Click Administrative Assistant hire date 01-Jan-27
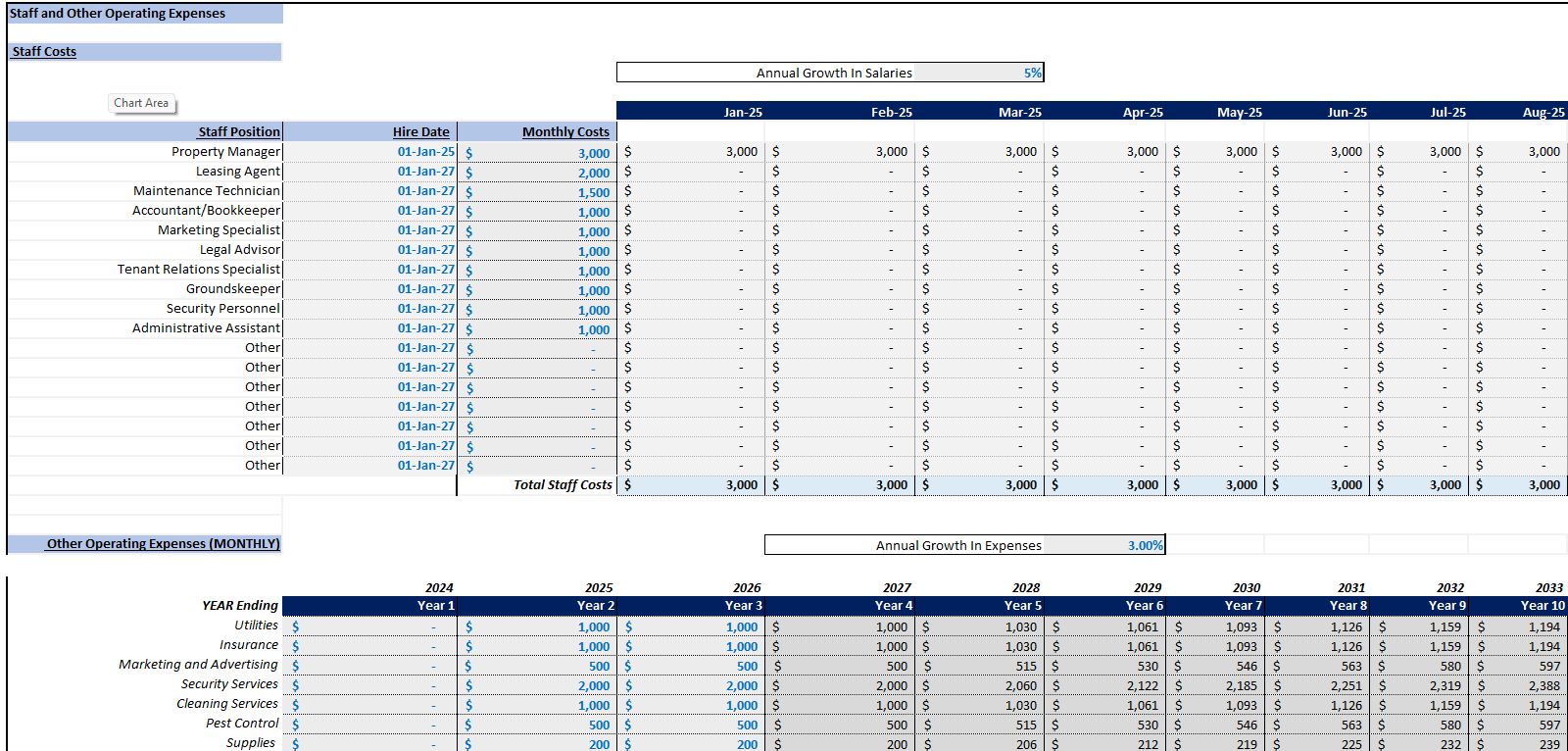 (x=426, y=328)
